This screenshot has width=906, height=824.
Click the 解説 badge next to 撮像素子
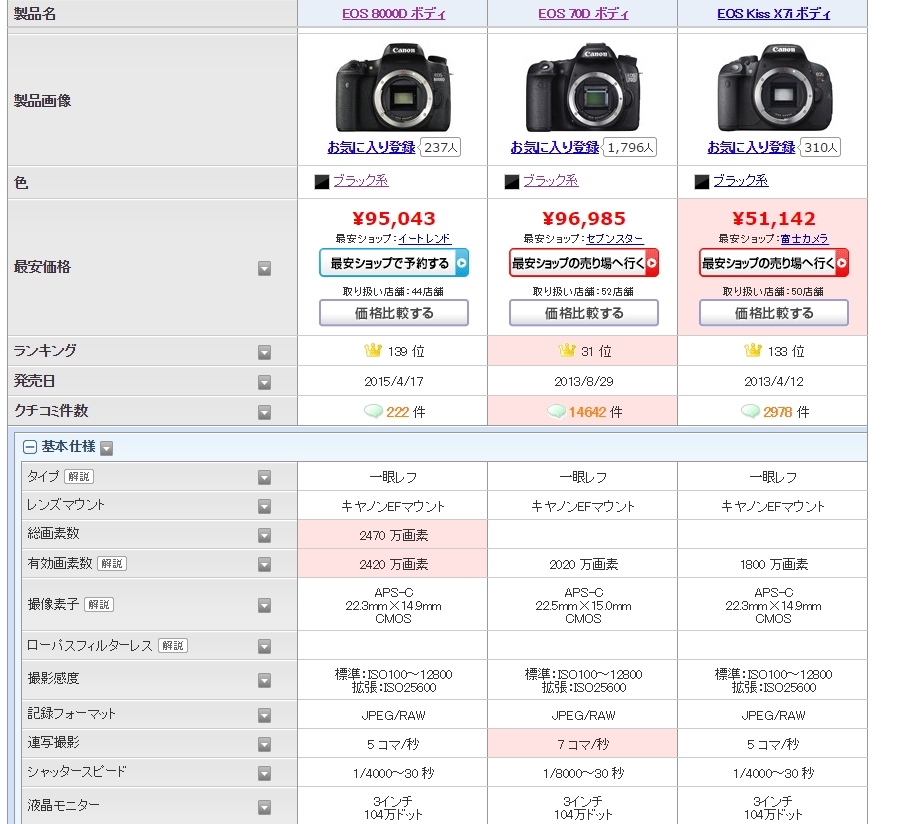[x=99, y=604]
